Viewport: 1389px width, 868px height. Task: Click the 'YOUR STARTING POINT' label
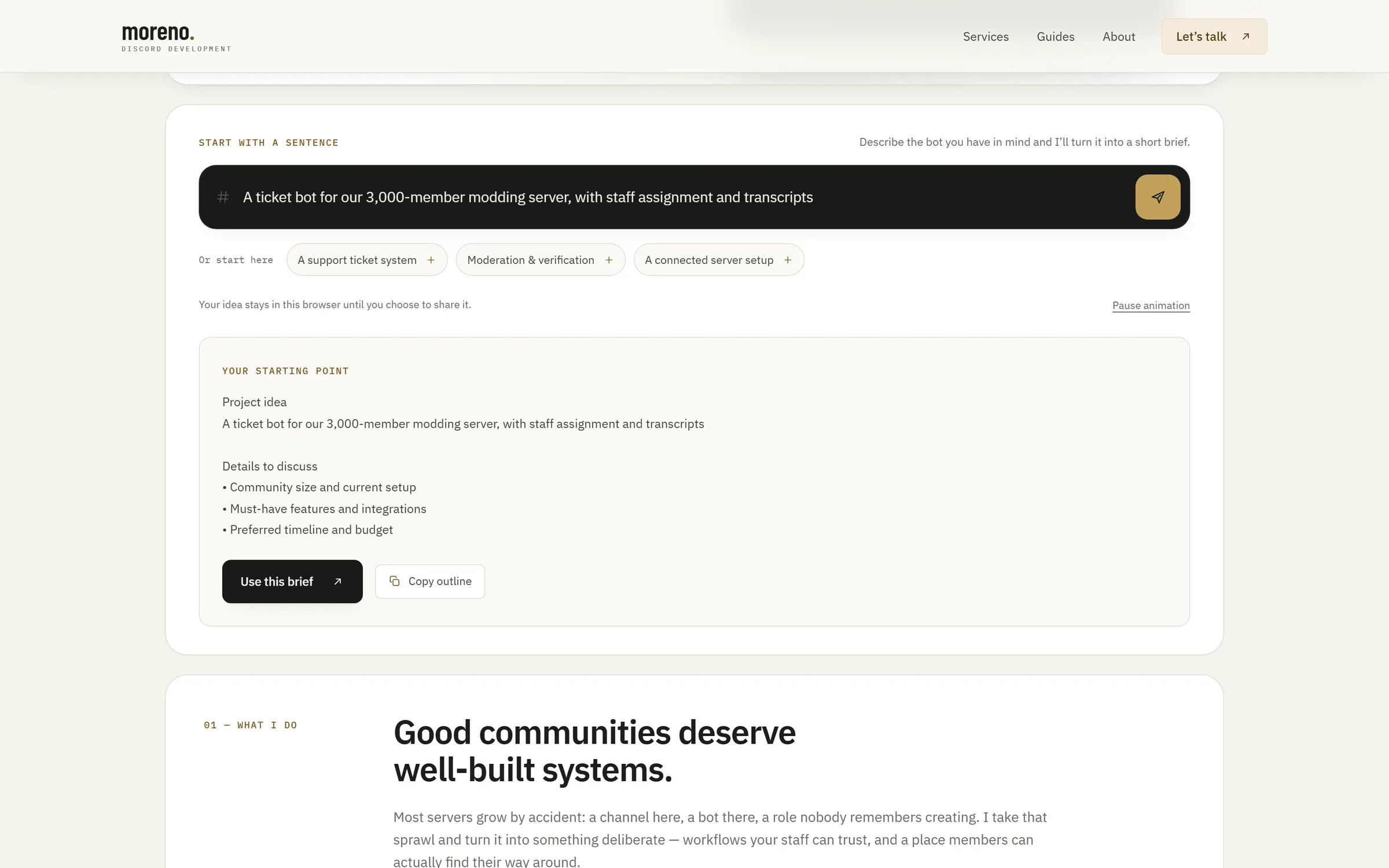point(285,371)
